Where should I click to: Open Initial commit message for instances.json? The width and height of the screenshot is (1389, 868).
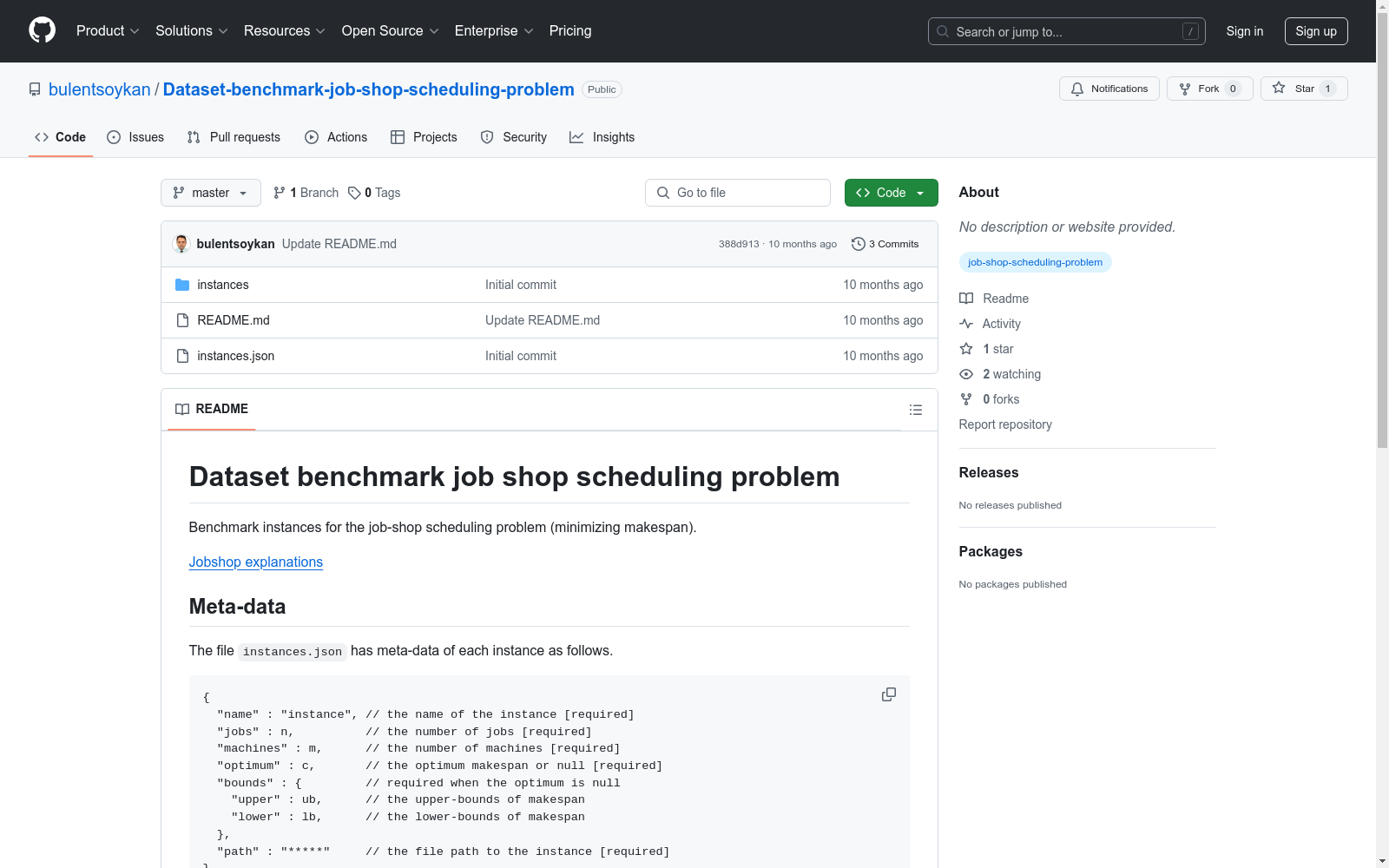521,356
